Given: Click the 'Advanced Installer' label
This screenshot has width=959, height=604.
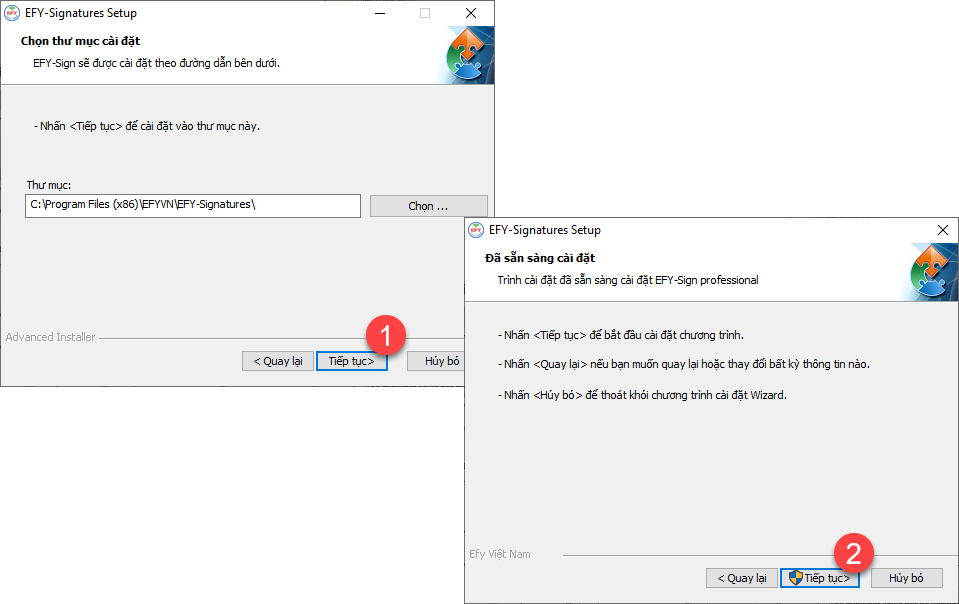Looking at the screenshot, I should pyautogui.click(x=50, y=337).
